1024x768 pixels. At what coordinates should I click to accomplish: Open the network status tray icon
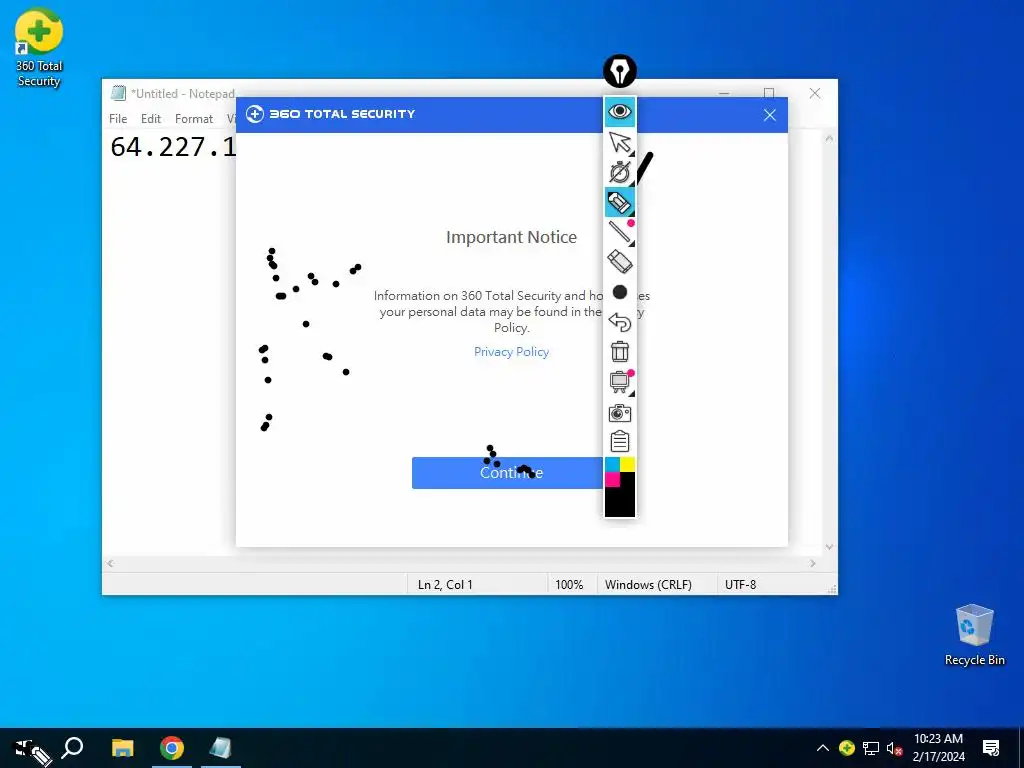(x=871, y=748)
